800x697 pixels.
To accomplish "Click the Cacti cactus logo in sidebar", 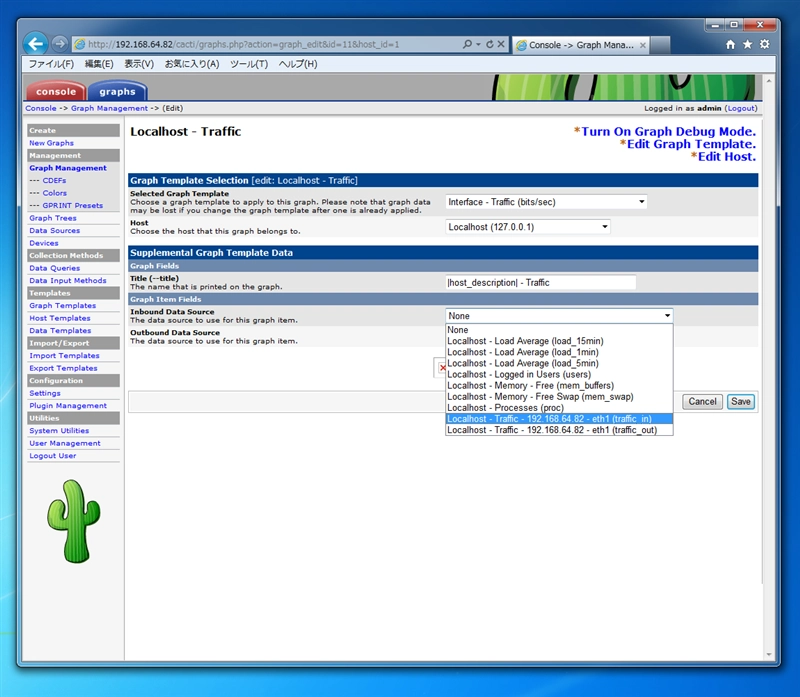I will 73,521.
